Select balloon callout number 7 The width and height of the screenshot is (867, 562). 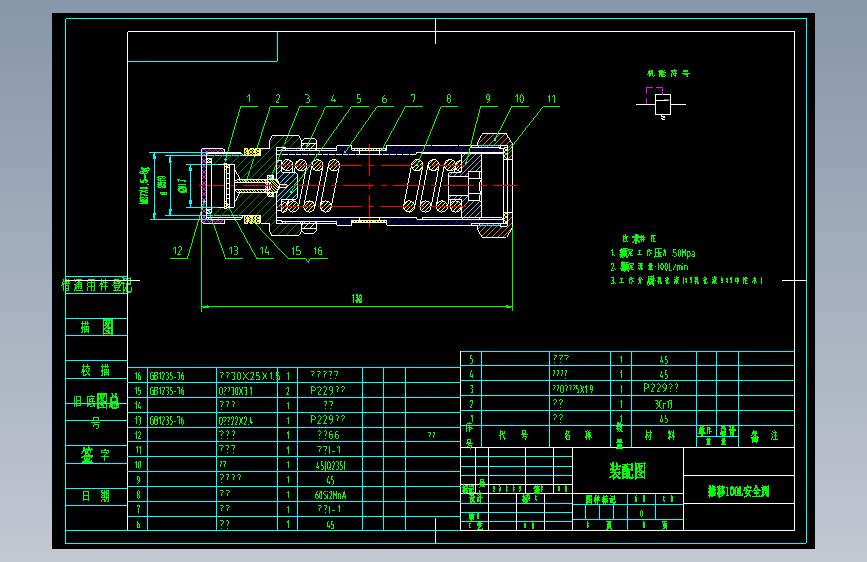pos(413,98)
